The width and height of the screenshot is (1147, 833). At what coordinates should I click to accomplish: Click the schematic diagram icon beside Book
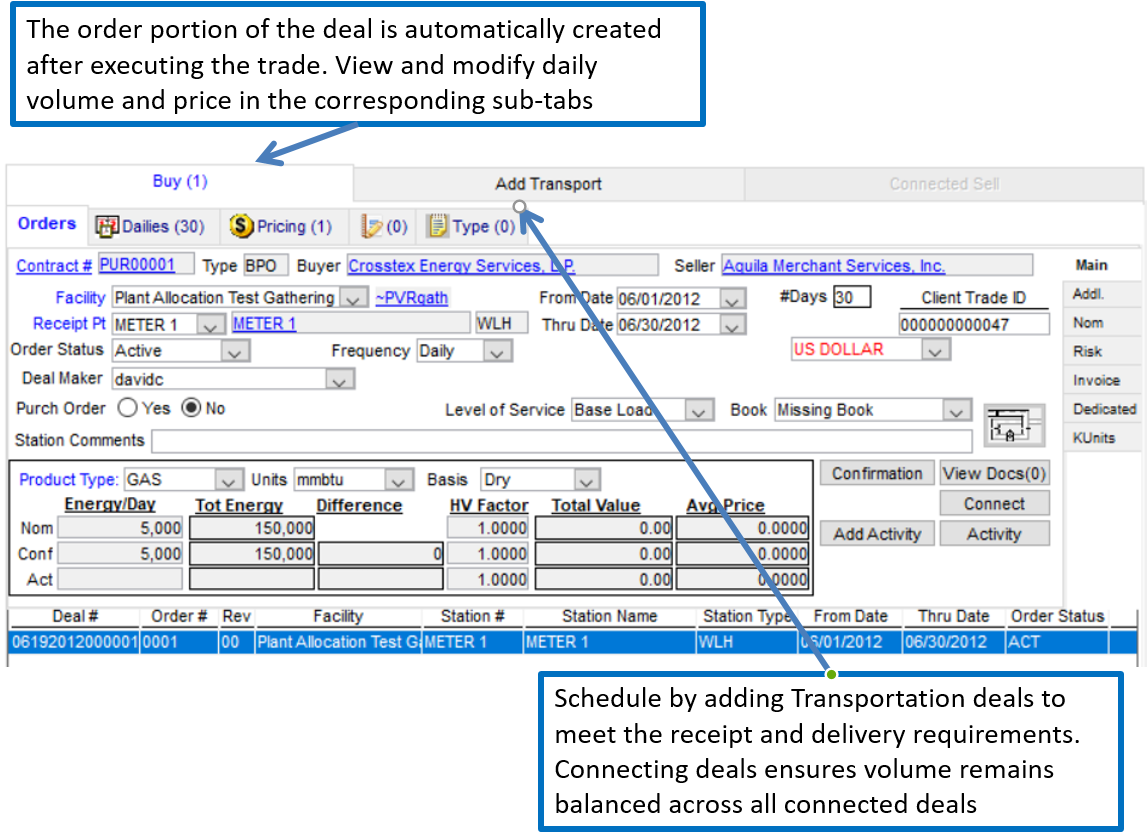point(1014,425)
